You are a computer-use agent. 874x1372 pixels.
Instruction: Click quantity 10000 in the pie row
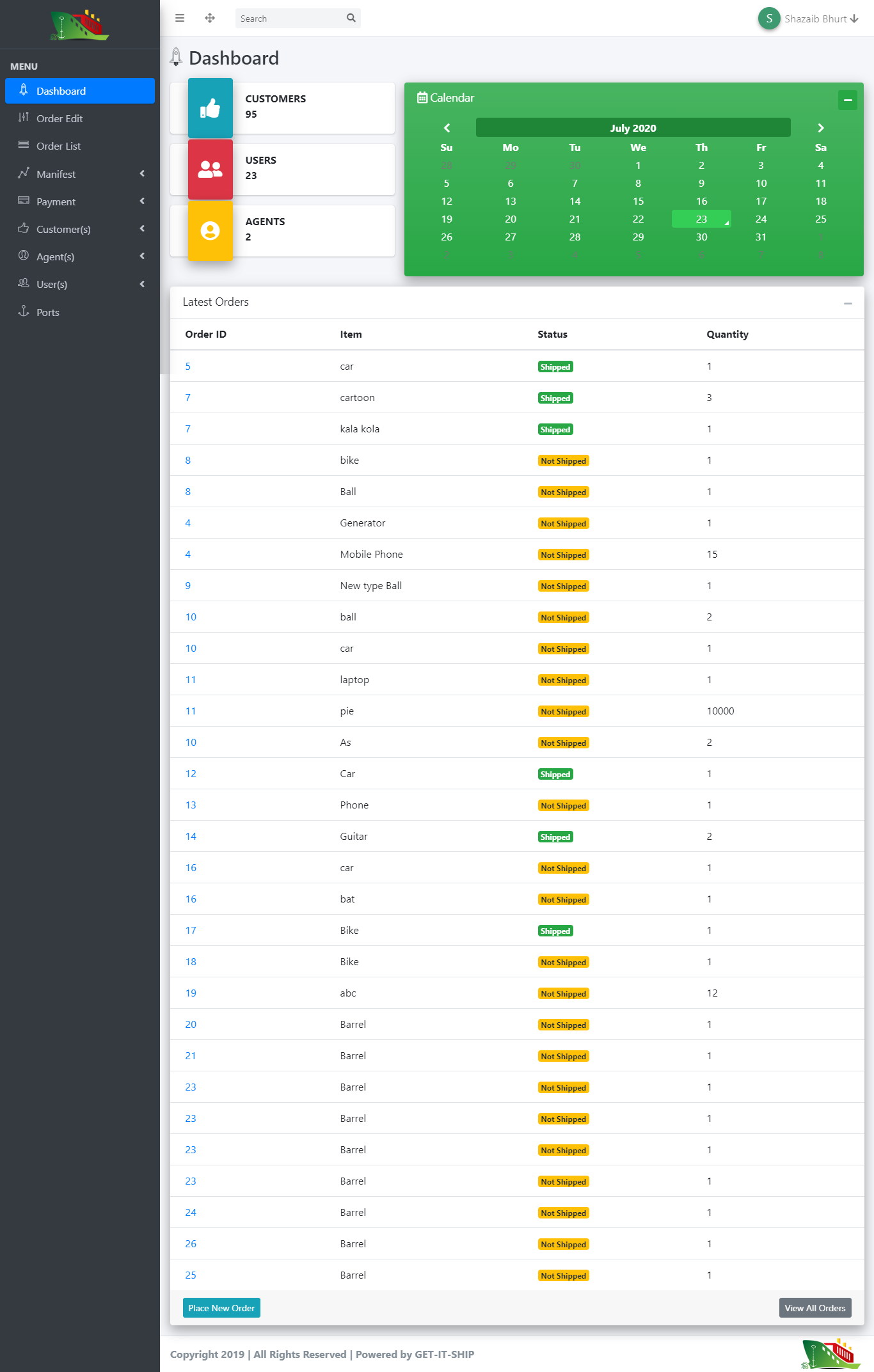(x=720, y=711)
